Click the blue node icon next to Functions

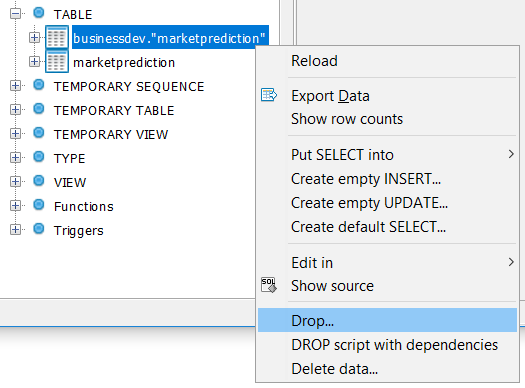point(39,205)
